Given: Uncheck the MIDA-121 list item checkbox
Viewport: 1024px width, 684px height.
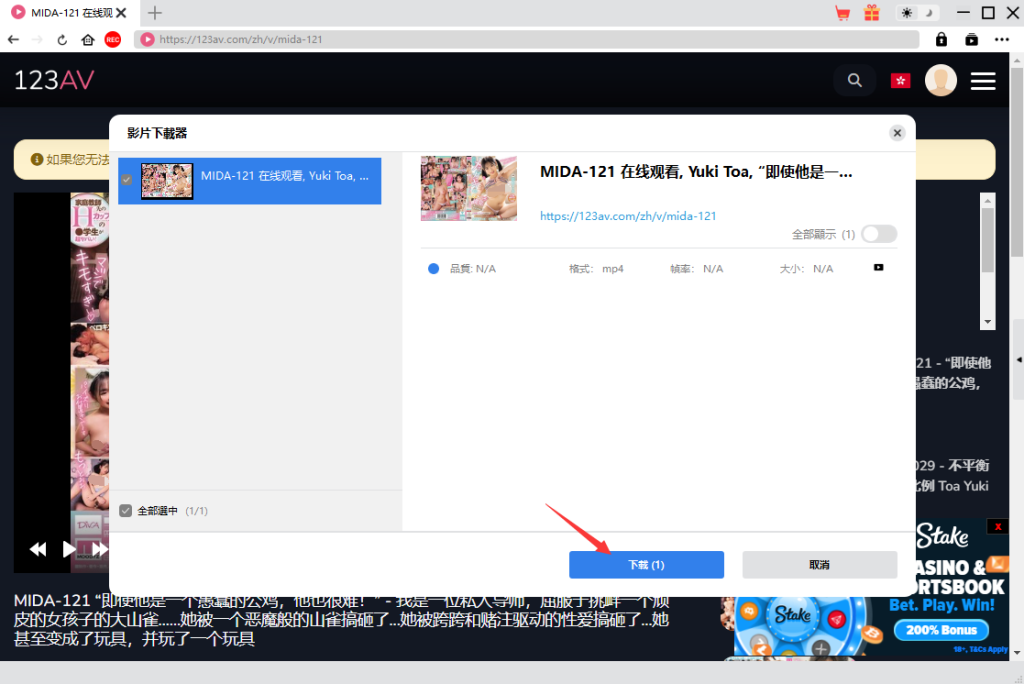Looking at the screenshot, I should tap(127, 180).
